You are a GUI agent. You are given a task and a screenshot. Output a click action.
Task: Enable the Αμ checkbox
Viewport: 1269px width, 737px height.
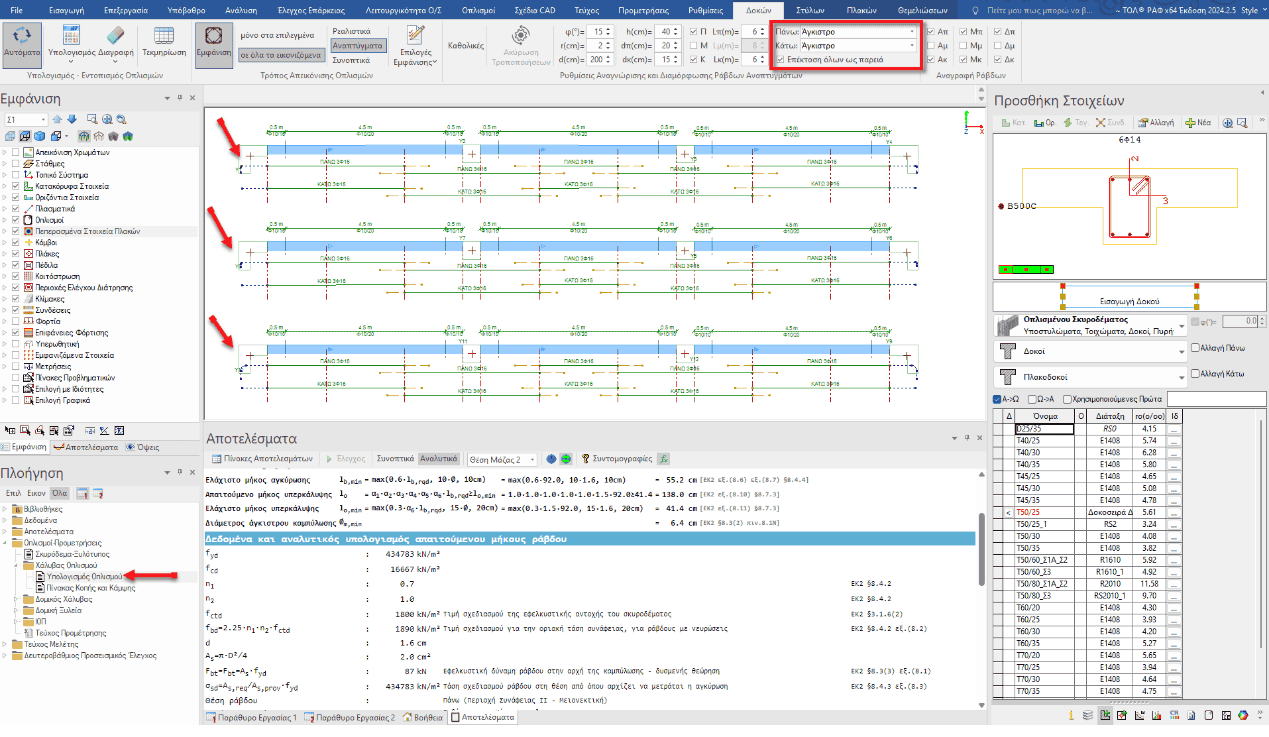(932, 46)
